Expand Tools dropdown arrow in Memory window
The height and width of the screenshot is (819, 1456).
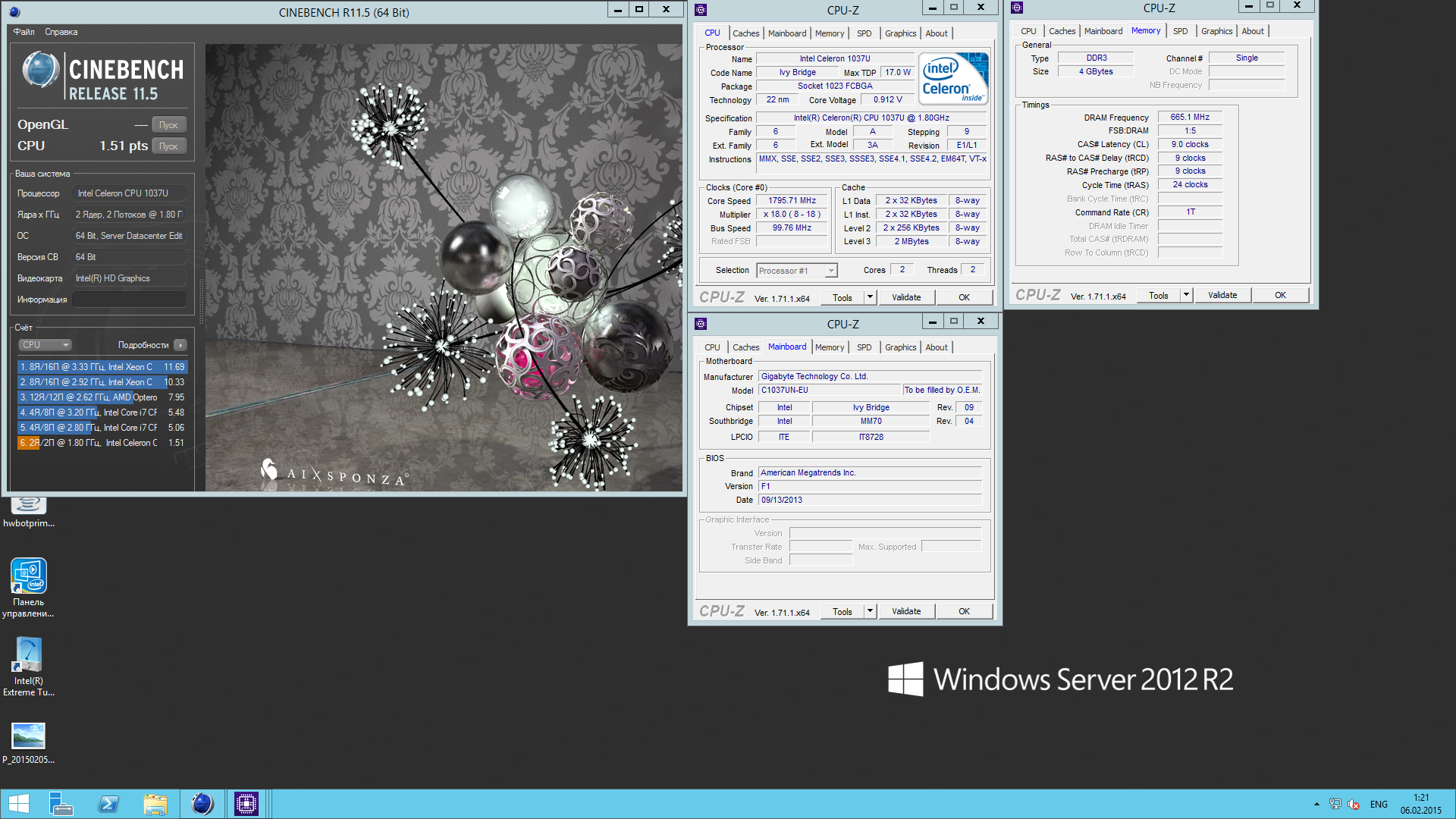(x=1186, y=296)
